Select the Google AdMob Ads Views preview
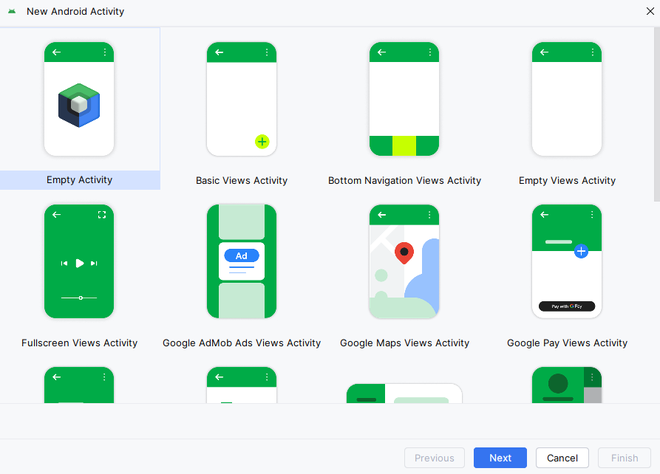This screenshot has height=474, width=660. point(242,261)
